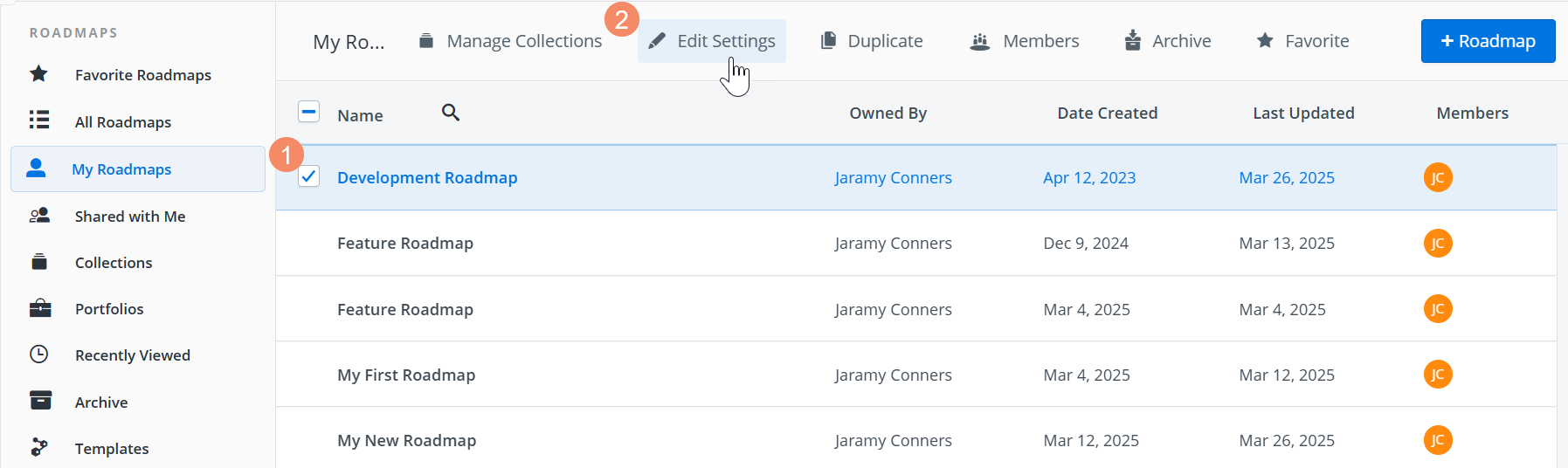This screenshot has width=1568, height=468.
Task: Click the orange JC avatar for My First Roadmap
Action: [1437, 375]
